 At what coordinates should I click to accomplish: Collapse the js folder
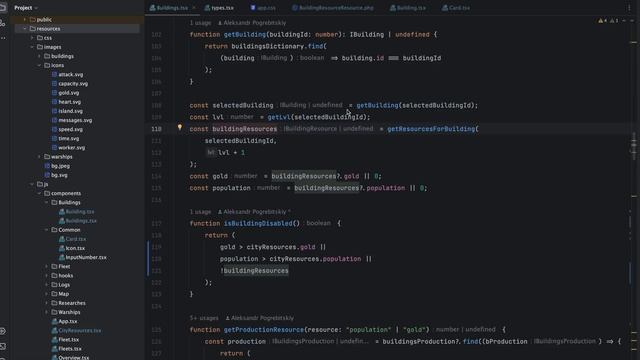point(32,184)
